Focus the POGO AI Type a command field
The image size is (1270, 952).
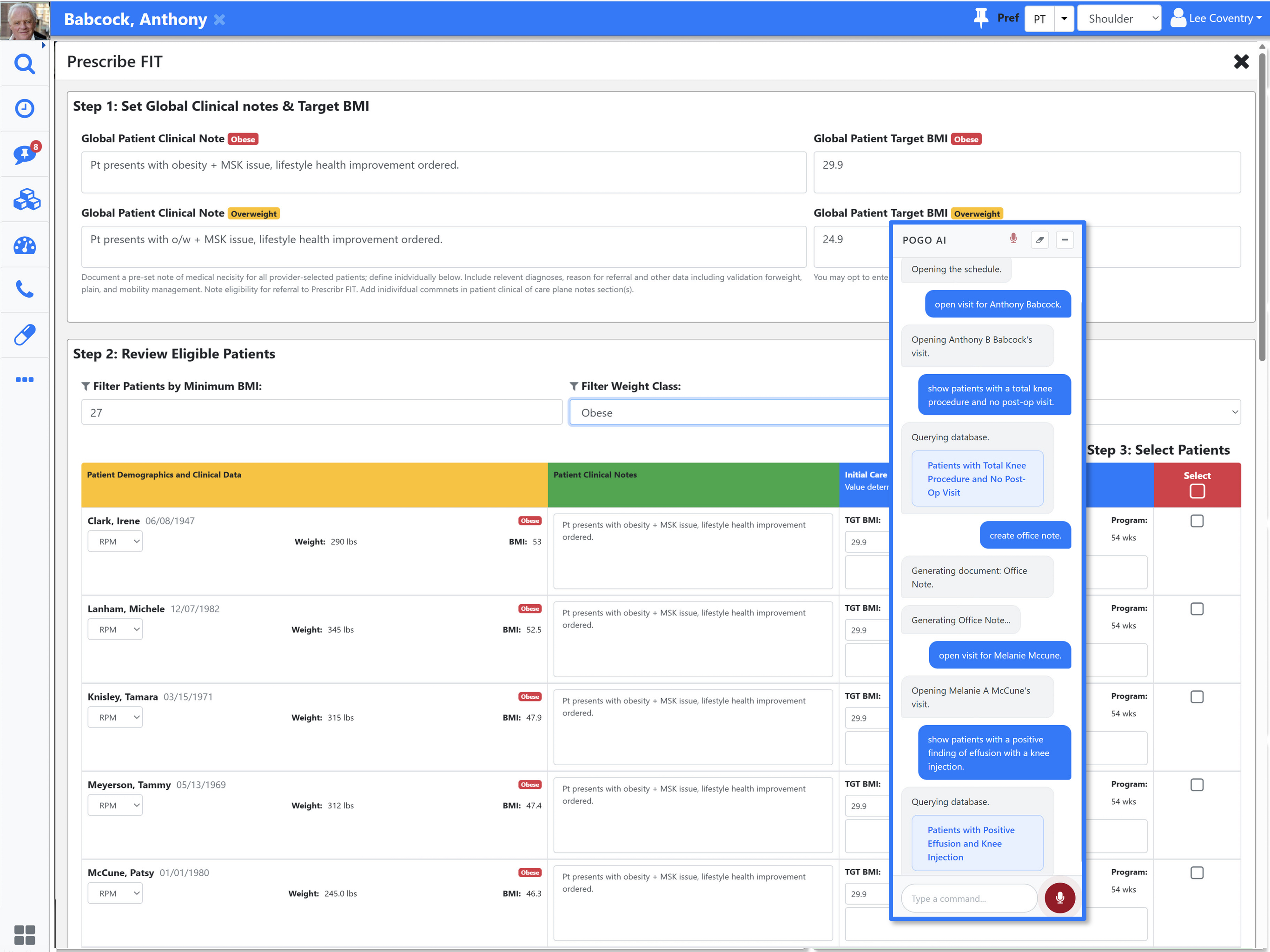pyautogui.click(x=969, y=898)
